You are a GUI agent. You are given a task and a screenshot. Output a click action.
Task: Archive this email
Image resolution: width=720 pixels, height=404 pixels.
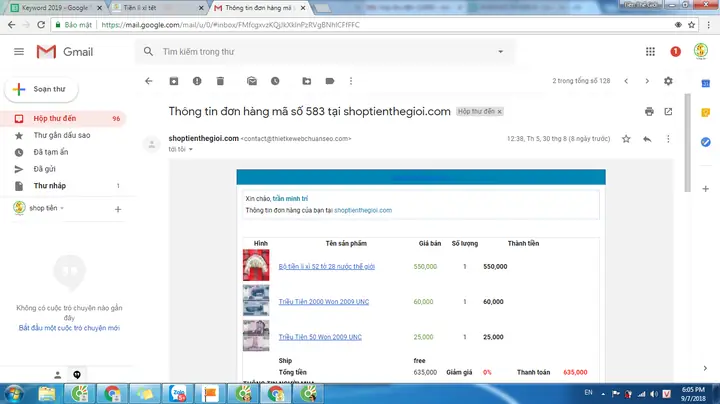174,81
